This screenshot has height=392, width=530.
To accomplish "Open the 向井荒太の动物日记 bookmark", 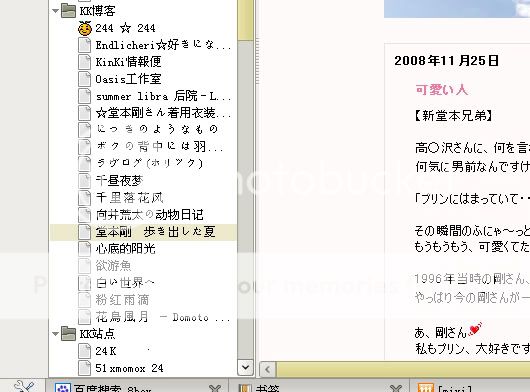I will (x=149, y=215).
